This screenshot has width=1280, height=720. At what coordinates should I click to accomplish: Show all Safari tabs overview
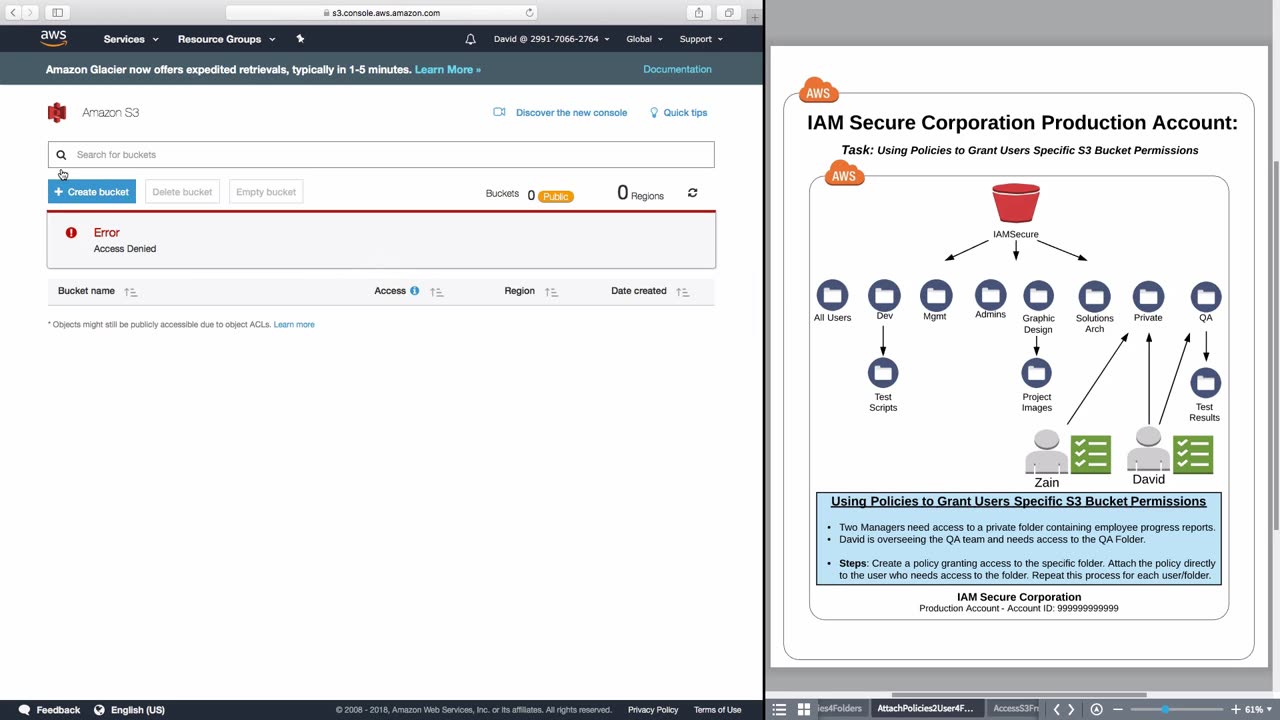coord(729,13)
